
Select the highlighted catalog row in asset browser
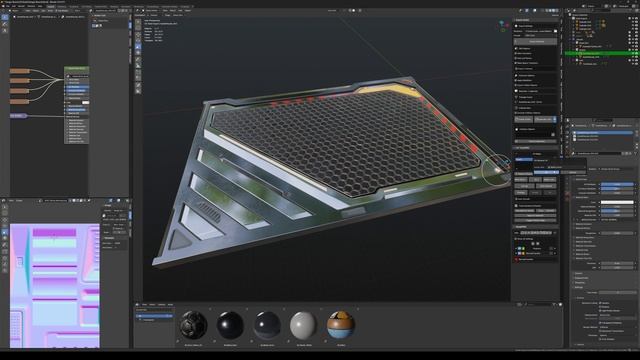point(154,316)
